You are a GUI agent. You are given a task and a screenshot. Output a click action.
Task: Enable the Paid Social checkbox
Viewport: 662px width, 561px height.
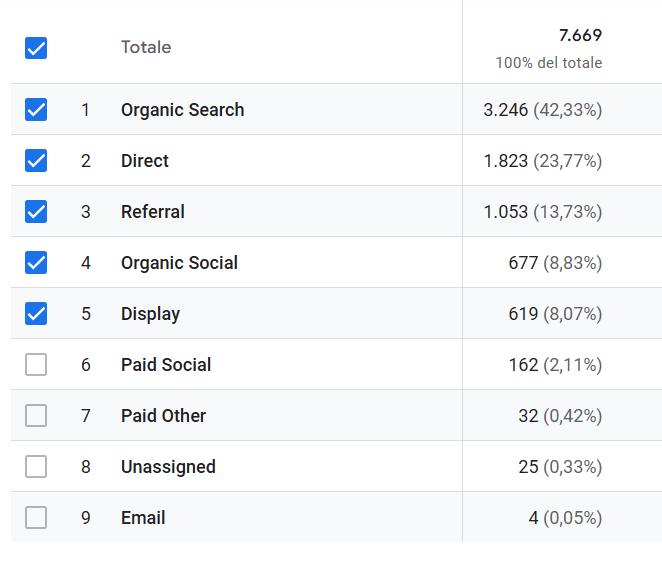pos(36,365)
